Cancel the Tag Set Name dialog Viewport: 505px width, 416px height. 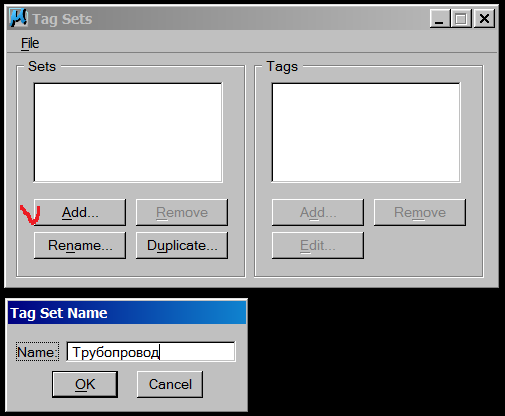pyautogui.click(x=170, y=384)
